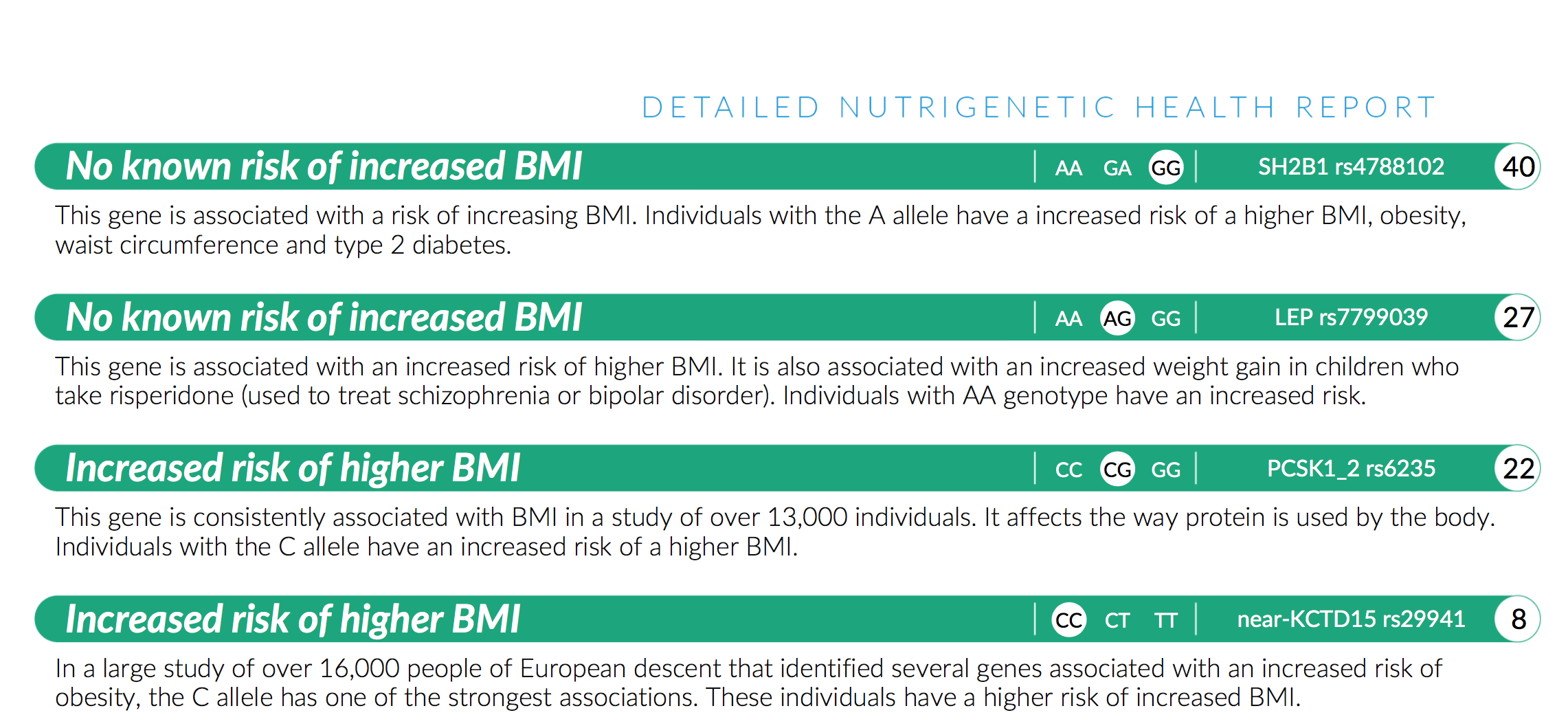Choose the GA genotype in the SH2B1 row

tap(1117, 168)
